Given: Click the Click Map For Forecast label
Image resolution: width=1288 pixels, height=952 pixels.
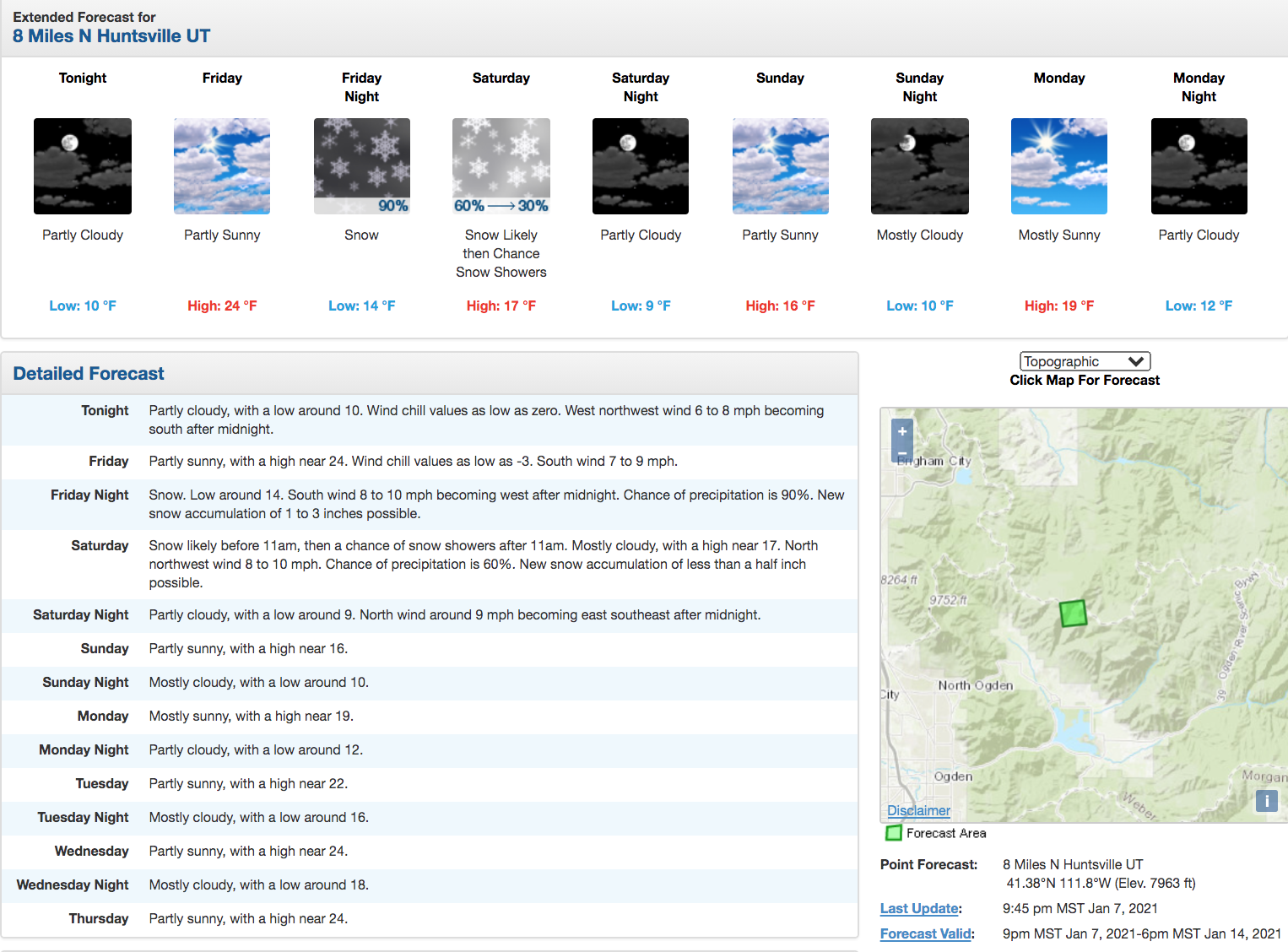Looking at the screenshot, I should [1085, 380].
